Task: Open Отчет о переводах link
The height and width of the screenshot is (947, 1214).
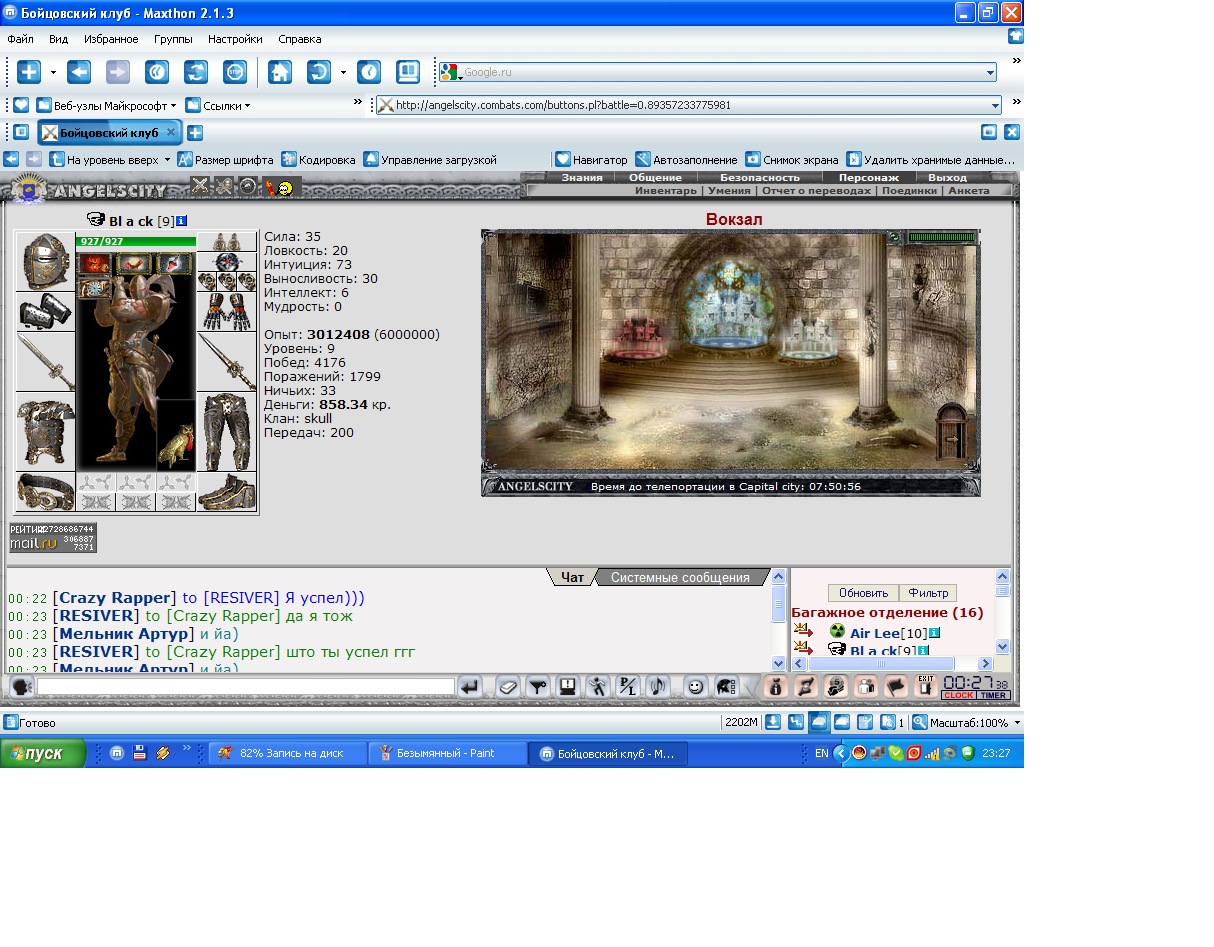Action: point(817,190)
